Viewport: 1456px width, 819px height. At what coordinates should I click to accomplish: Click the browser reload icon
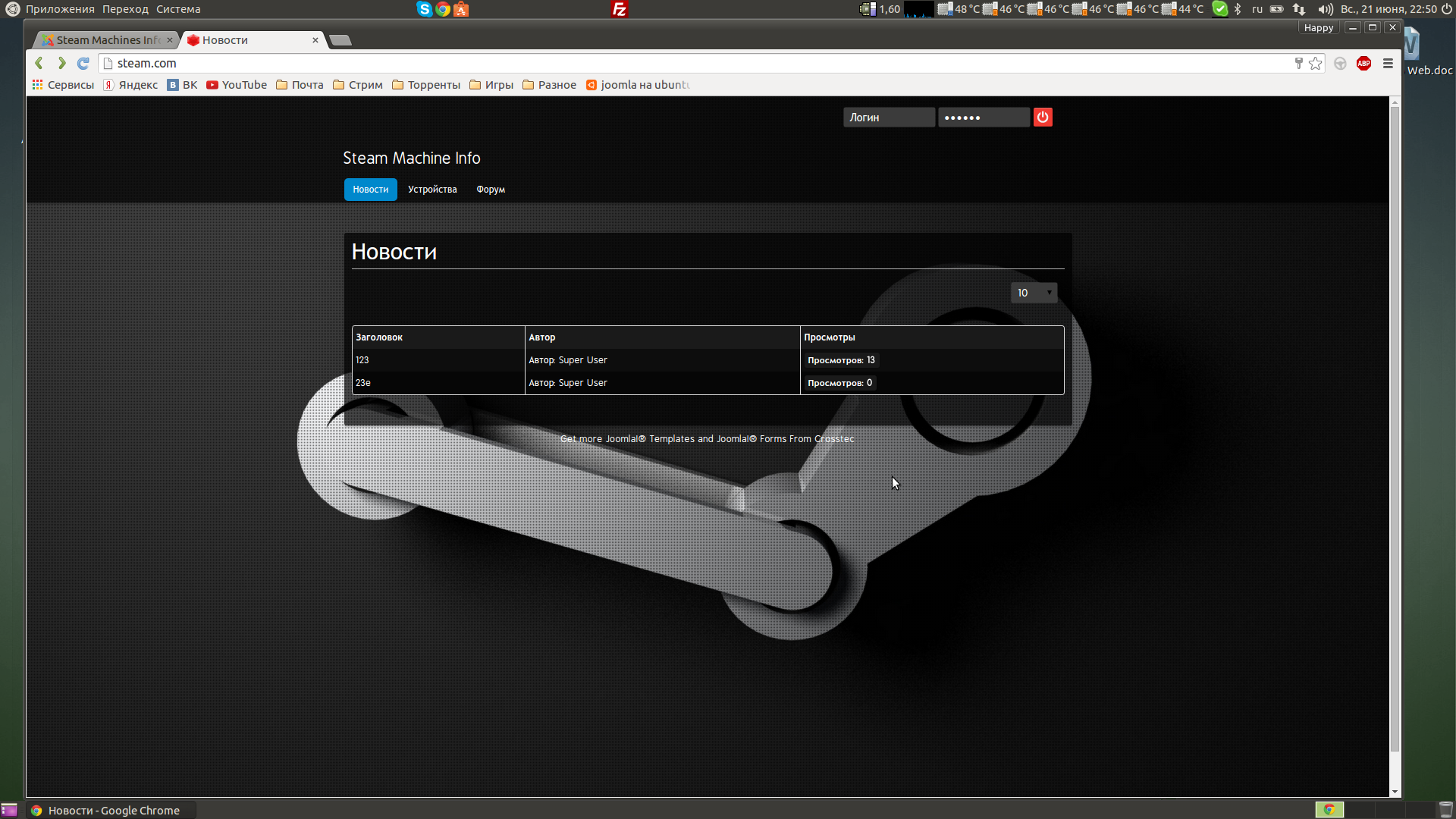coord(83,63)
